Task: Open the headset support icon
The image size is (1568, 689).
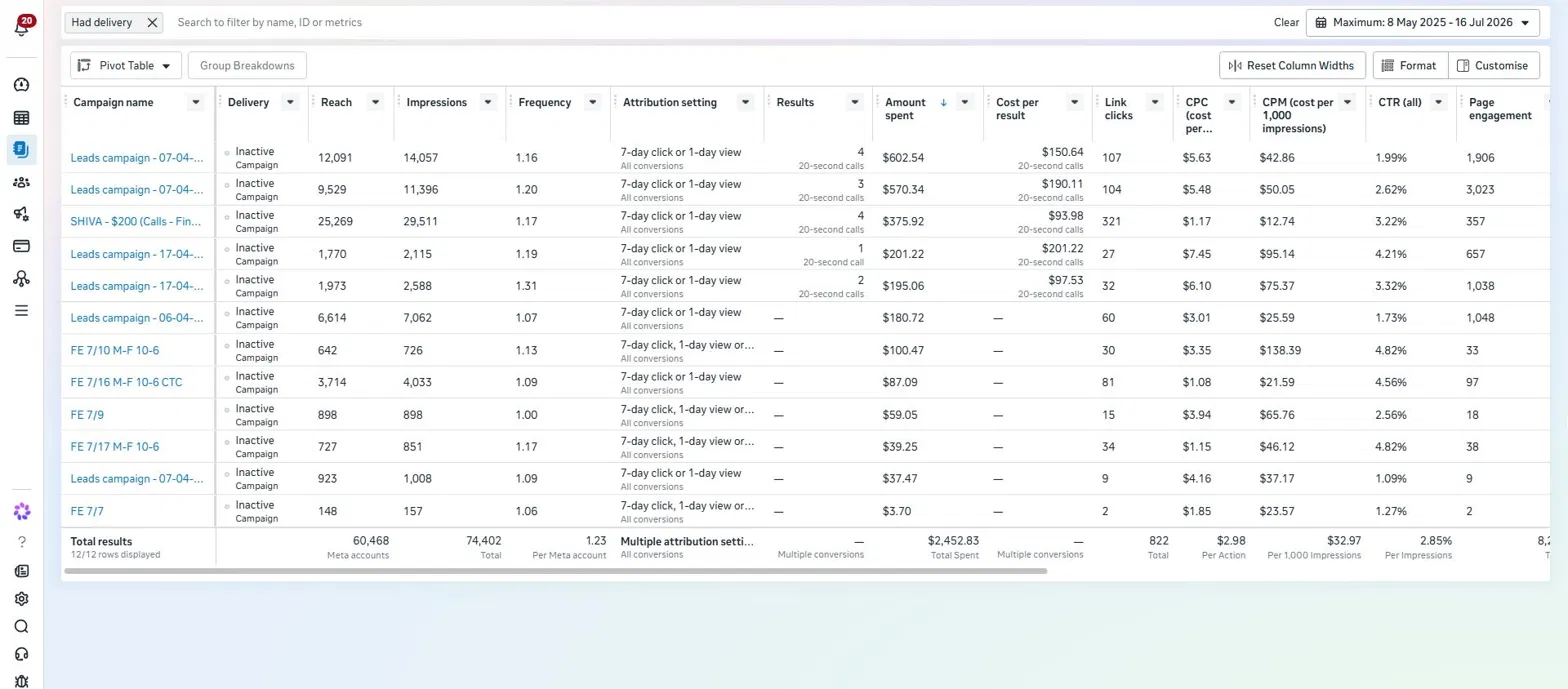Action: [22, 655]
